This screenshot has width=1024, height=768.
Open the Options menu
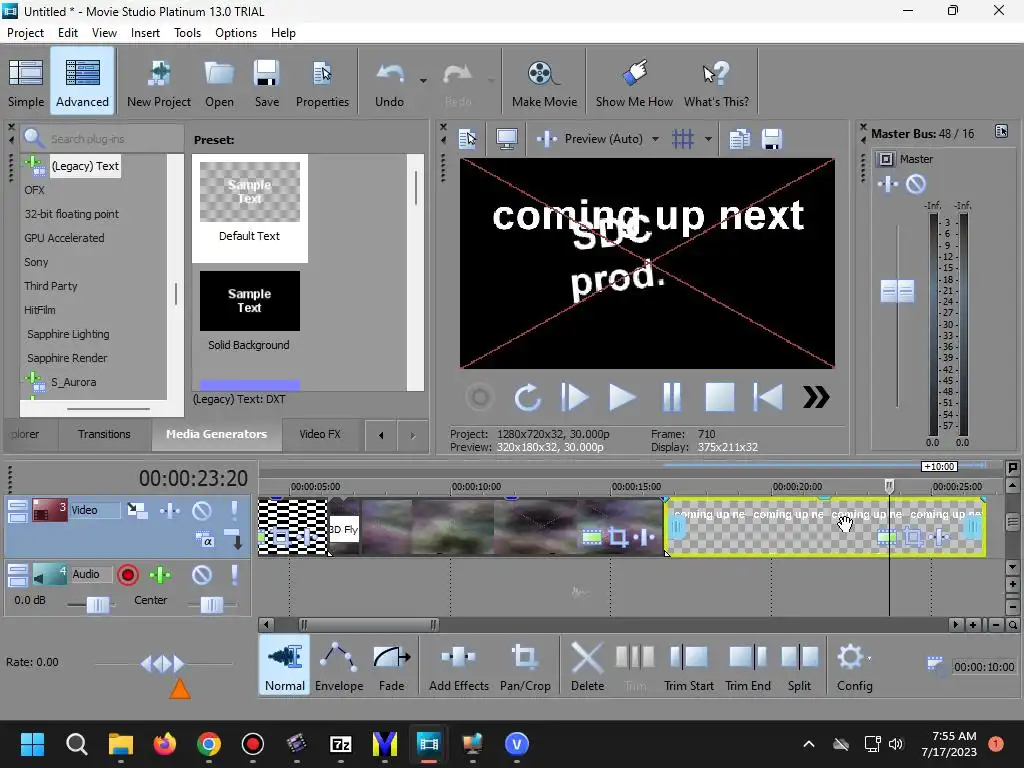(236, 33)
